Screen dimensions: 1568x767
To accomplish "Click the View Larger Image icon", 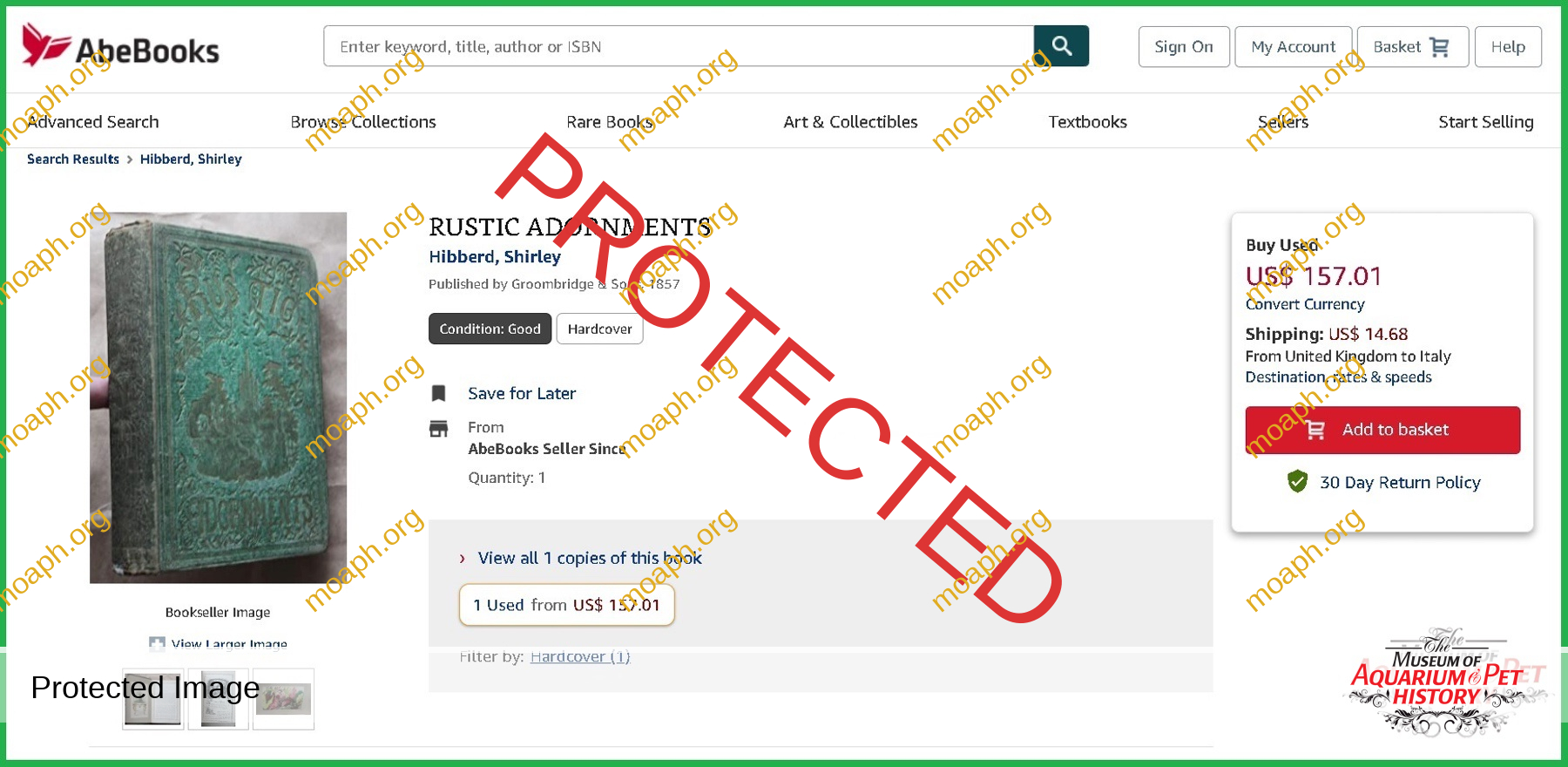I will tap(157, 644).
